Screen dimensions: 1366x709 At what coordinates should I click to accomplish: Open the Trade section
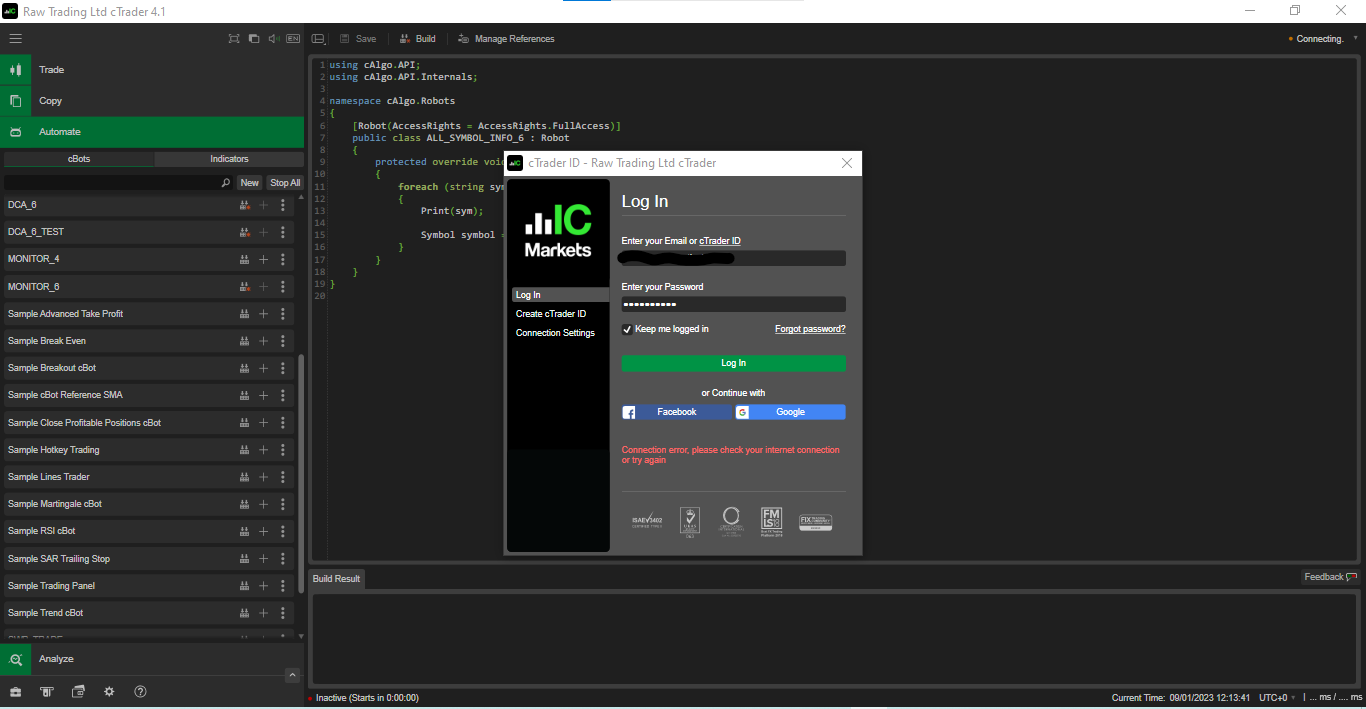[x=152, y=70]
